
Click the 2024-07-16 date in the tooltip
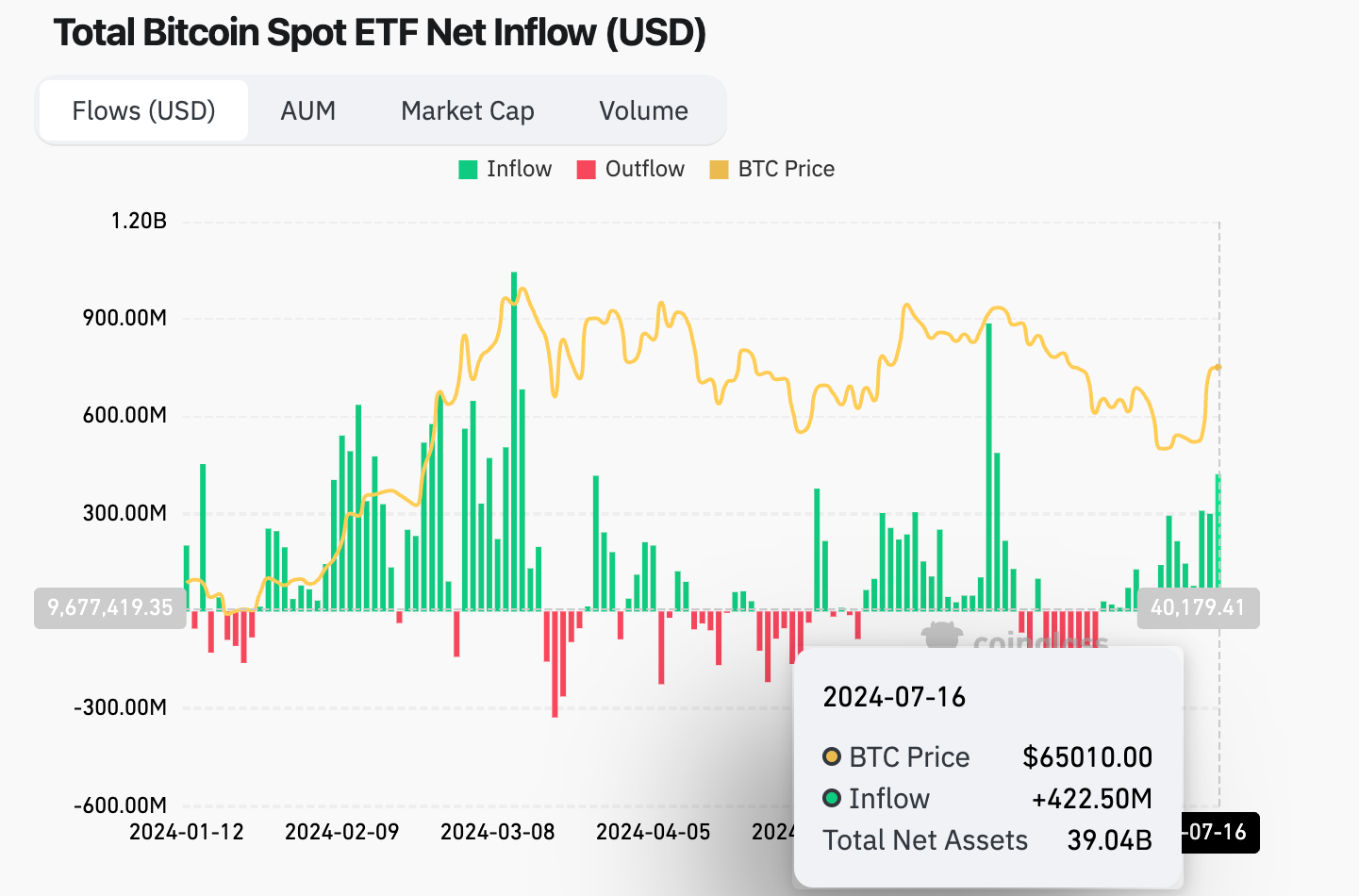pyautogui.click(x=895, y=697)
